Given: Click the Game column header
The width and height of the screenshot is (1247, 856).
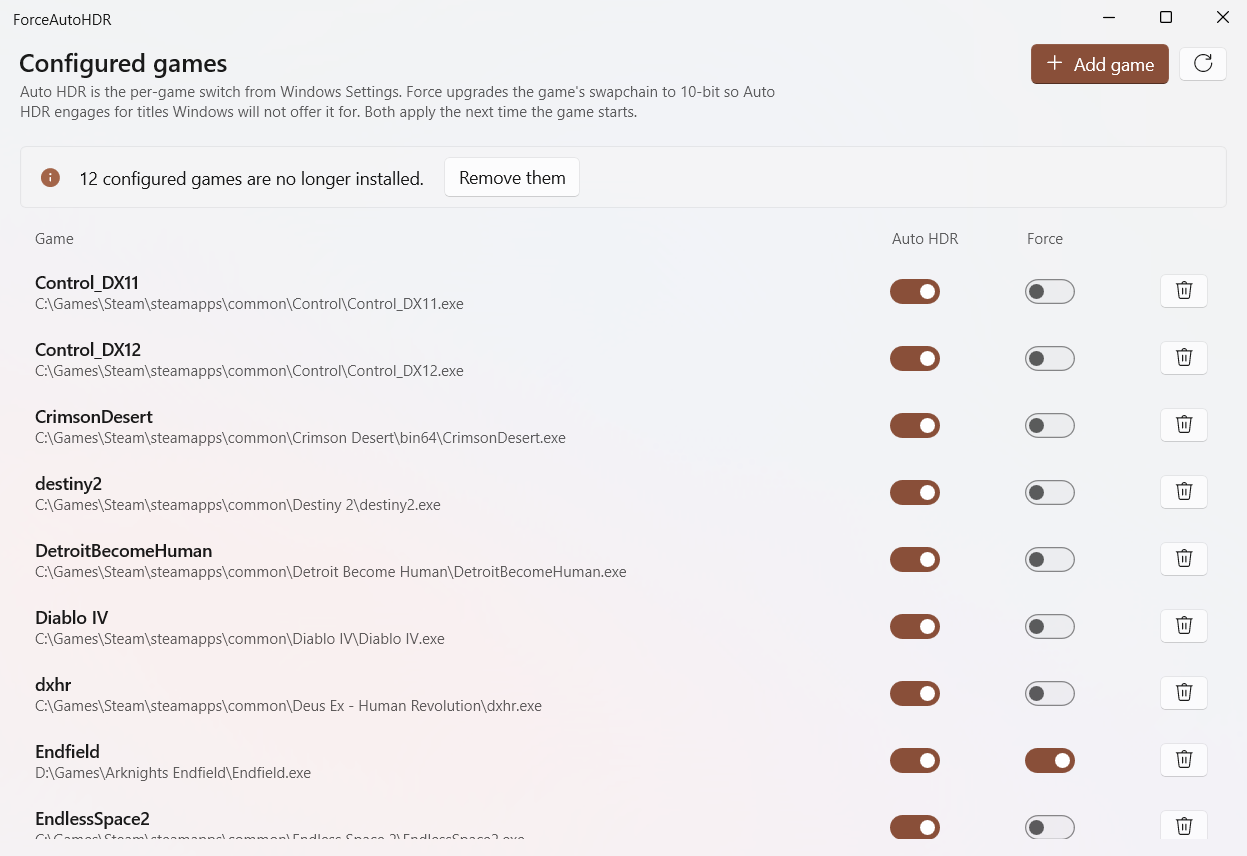Looking at the screenshot, I should point(54,239).
